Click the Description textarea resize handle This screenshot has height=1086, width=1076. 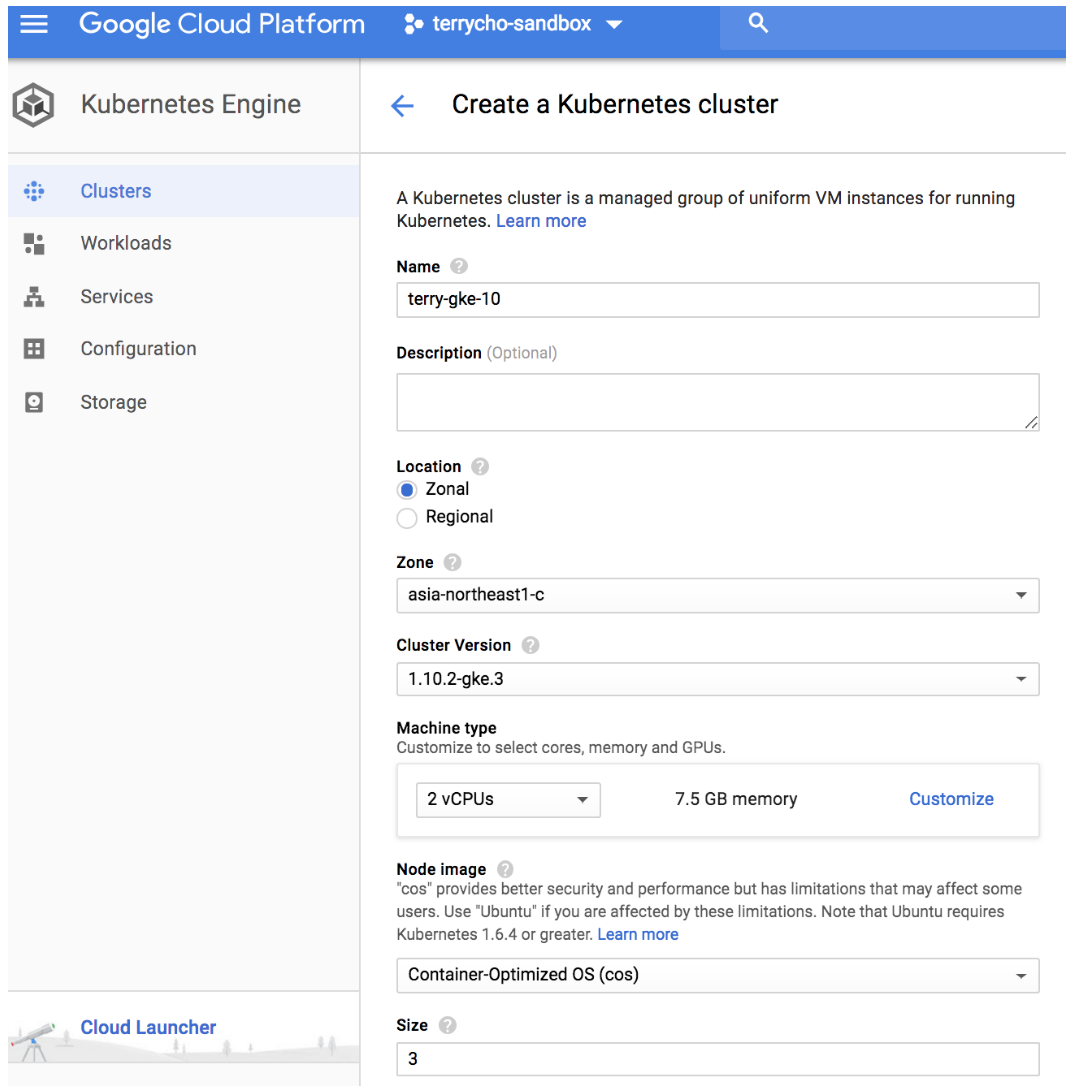coord(1031,422)
